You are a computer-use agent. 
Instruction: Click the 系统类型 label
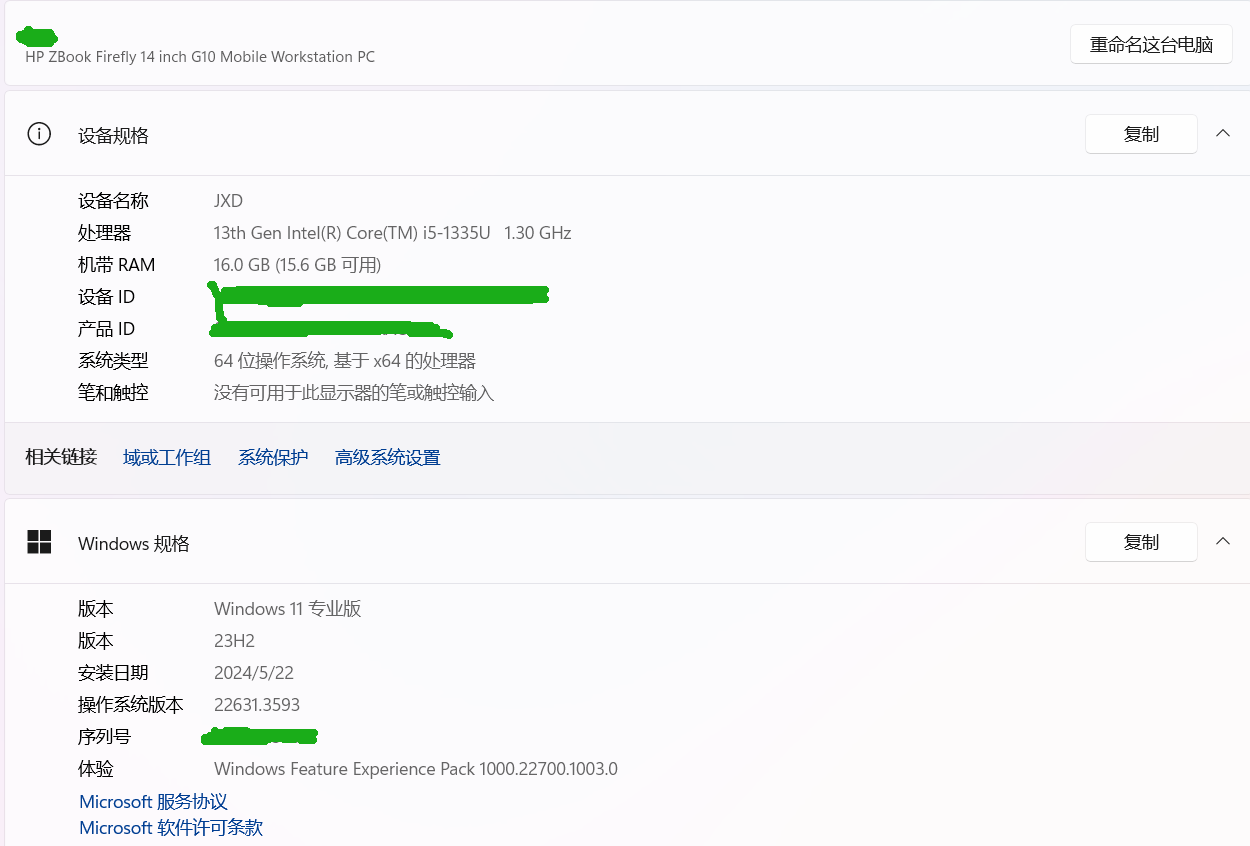click(113, 361)
